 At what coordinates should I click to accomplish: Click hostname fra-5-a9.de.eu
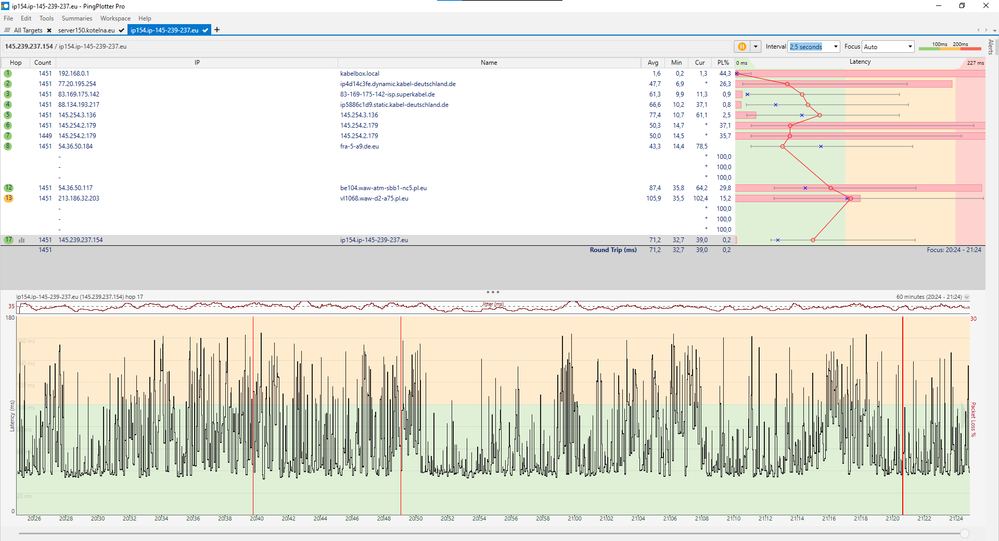point(359,146)
